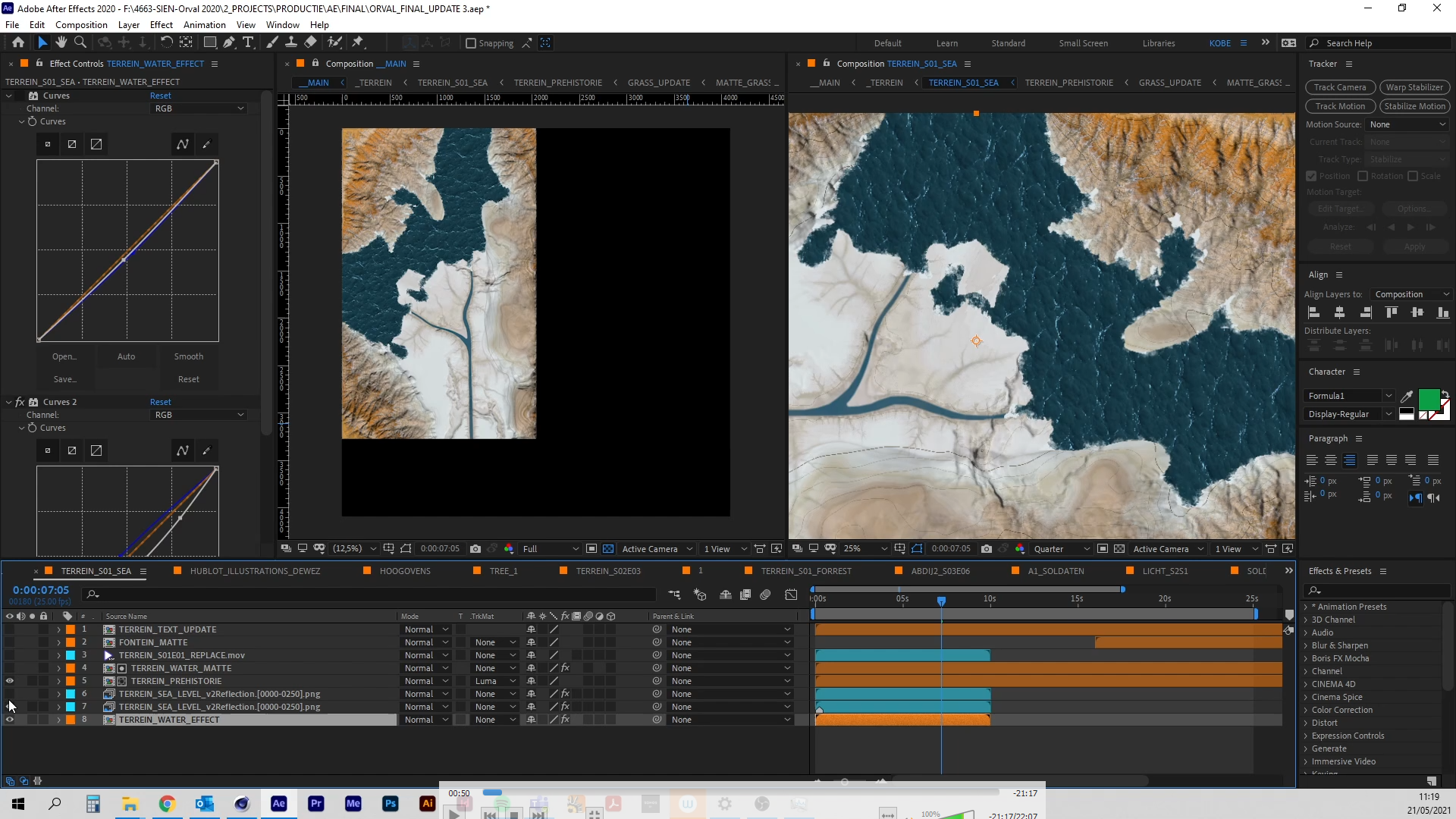1456x819 pixels.
Task: Toggle the Scale checkbox in Tracker
Action: 1413,176
